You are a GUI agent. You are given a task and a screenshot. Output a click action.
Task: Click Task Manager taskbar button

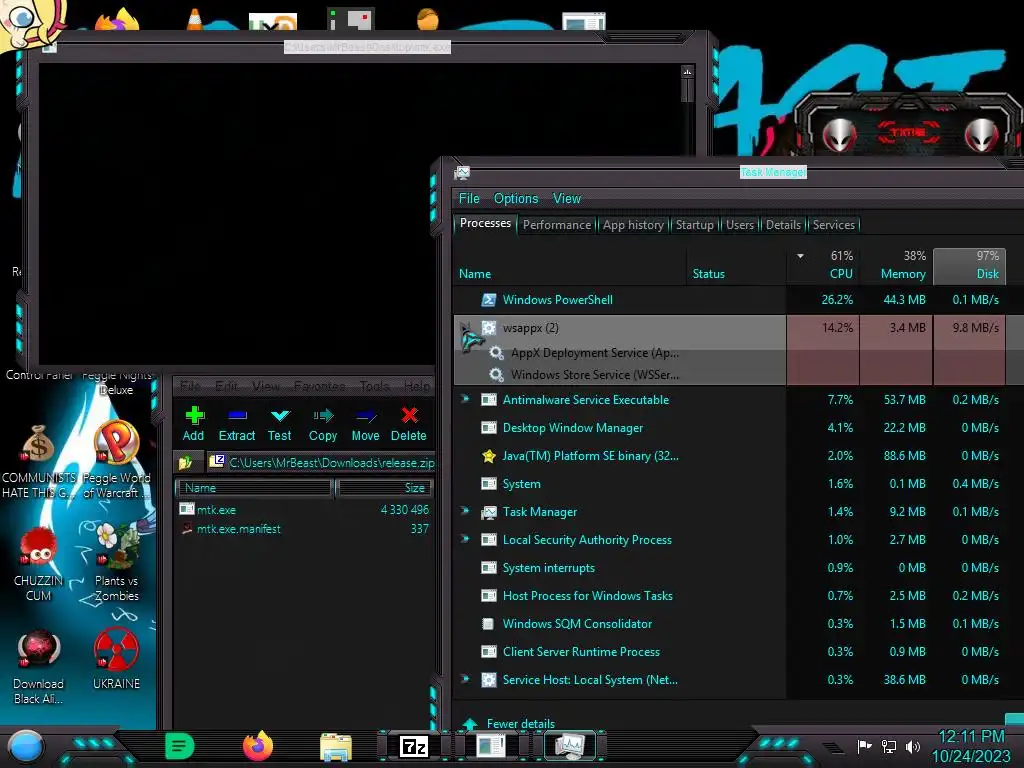click(569, 746)
